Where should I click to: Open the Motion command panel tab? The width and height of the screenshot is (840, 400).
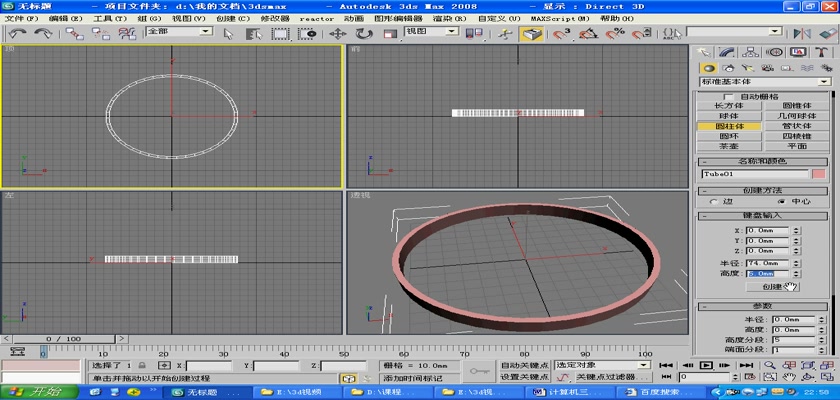click(774, 52)
